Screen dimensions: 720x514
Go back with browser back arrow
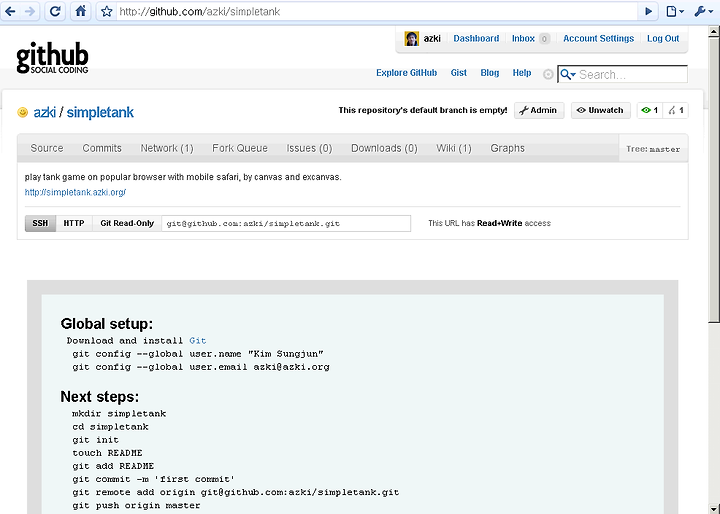click(10, 11)
